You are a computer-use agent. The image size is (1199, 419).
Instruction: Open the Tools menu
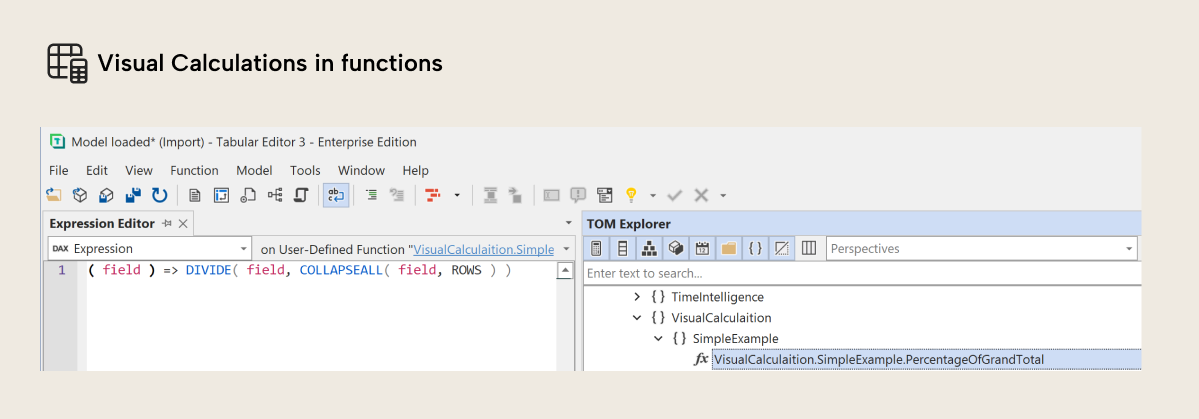tap(305, 170)
